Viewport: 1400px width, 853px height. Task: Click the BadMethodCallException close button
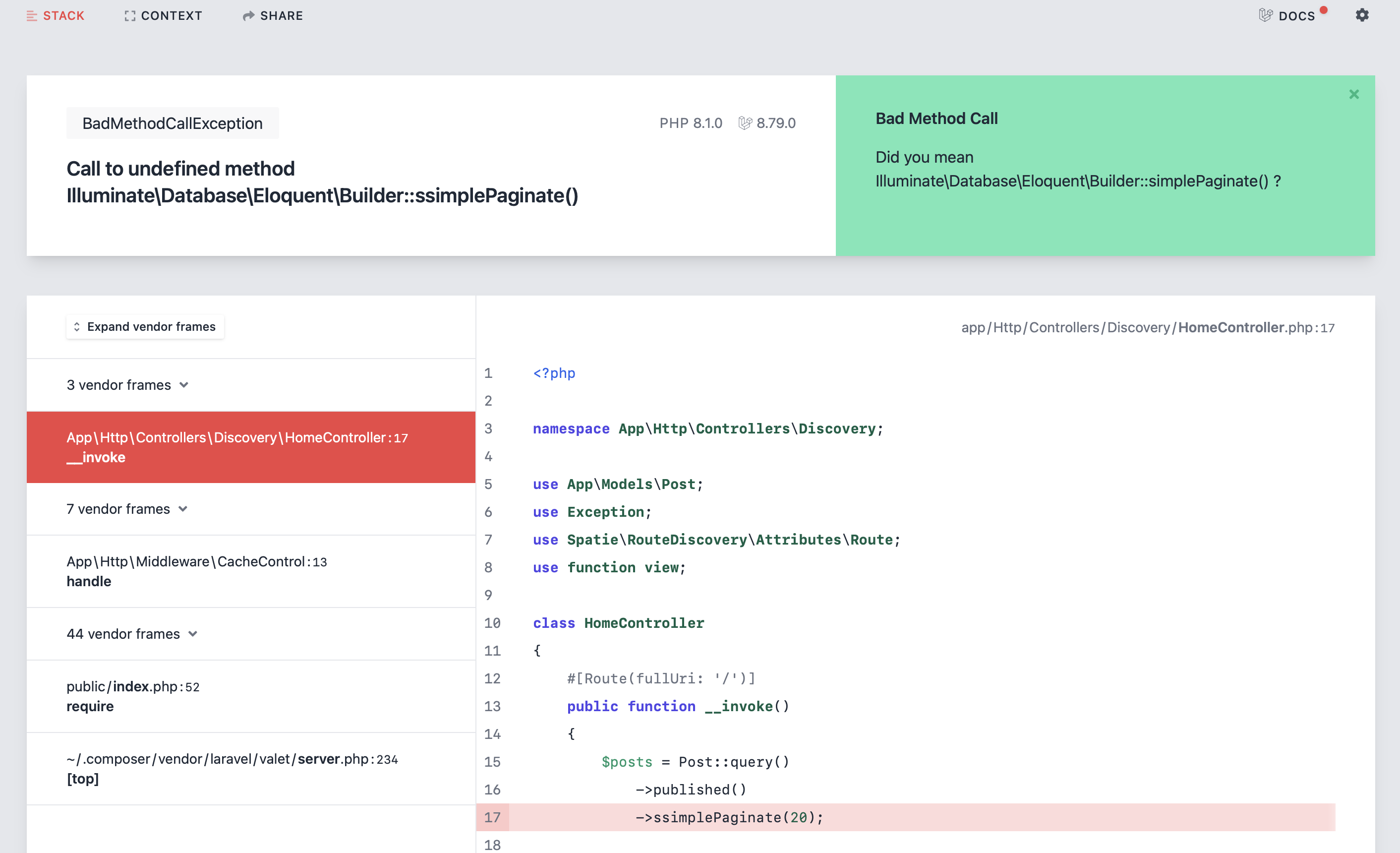(x=1353, y=94)
